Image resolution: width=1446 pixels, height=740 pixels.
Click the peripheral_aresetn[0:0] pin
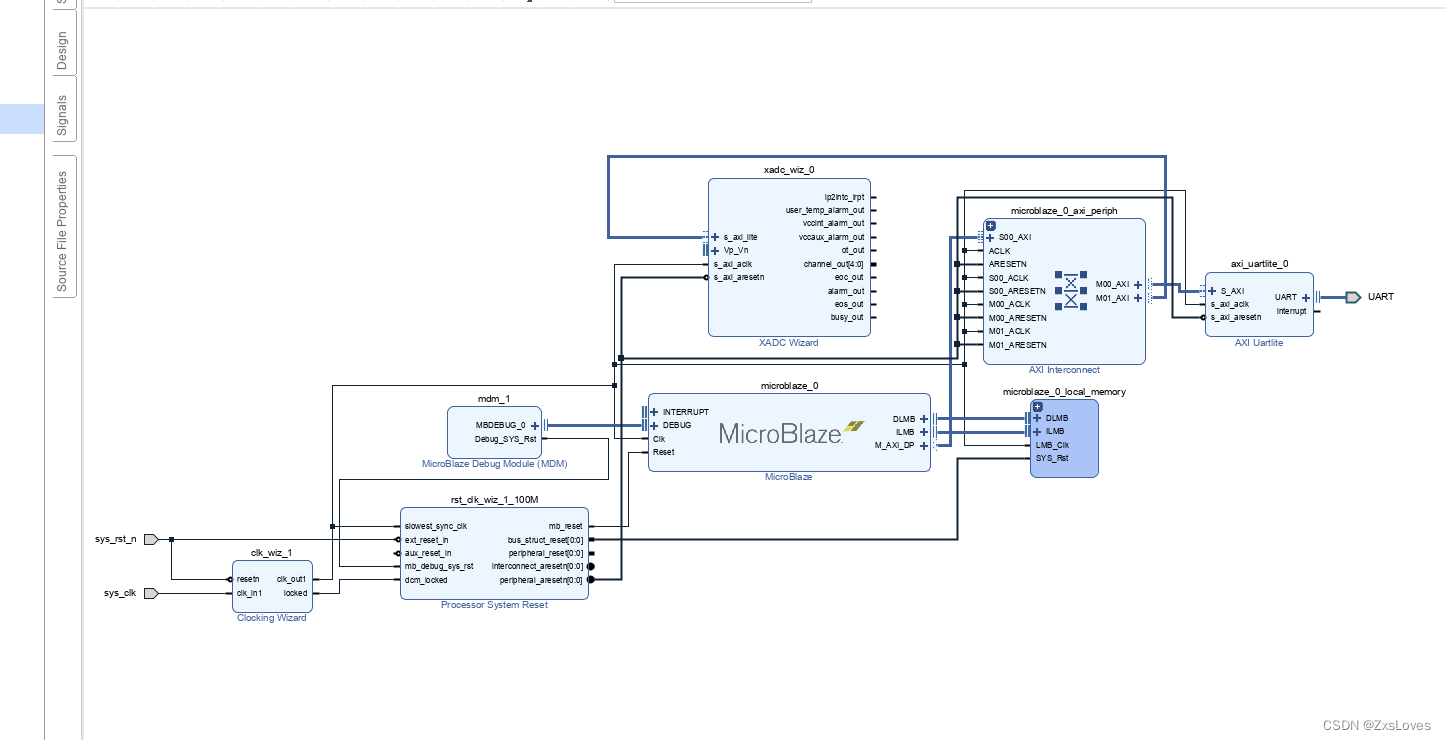pyautogui.click(x=541, y=580)
